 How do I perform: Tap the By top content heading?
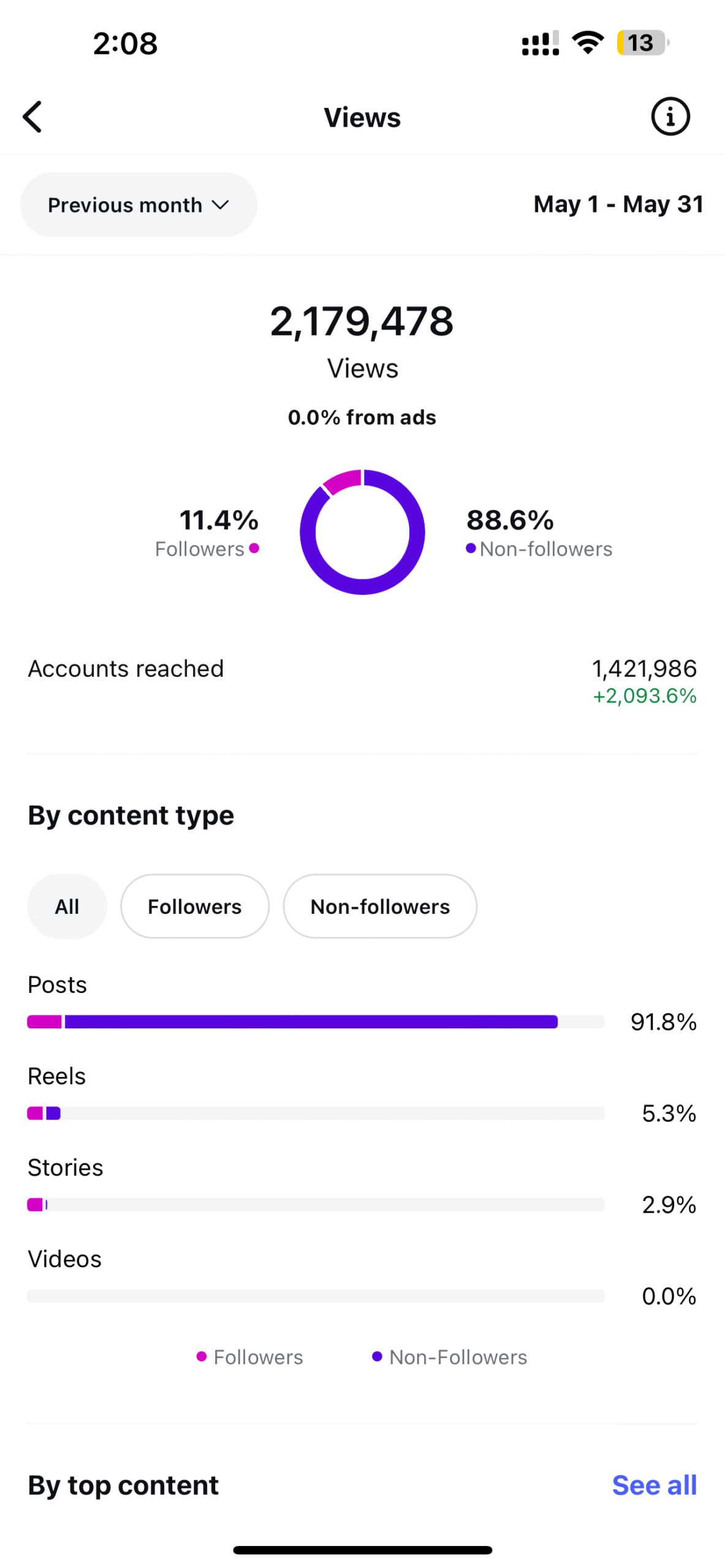point(123,1485)
